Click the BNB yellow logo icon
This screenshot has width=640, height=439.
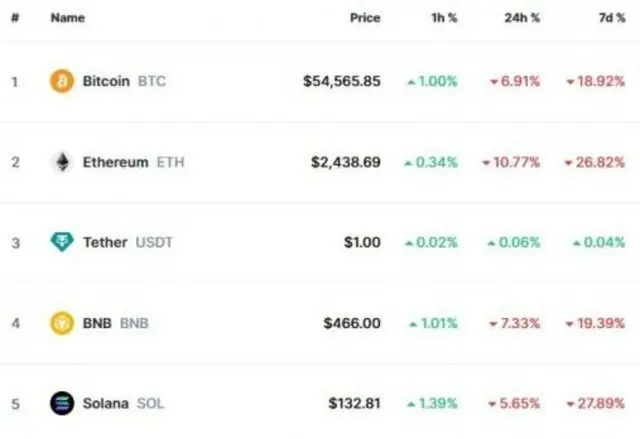coord(62,323)
